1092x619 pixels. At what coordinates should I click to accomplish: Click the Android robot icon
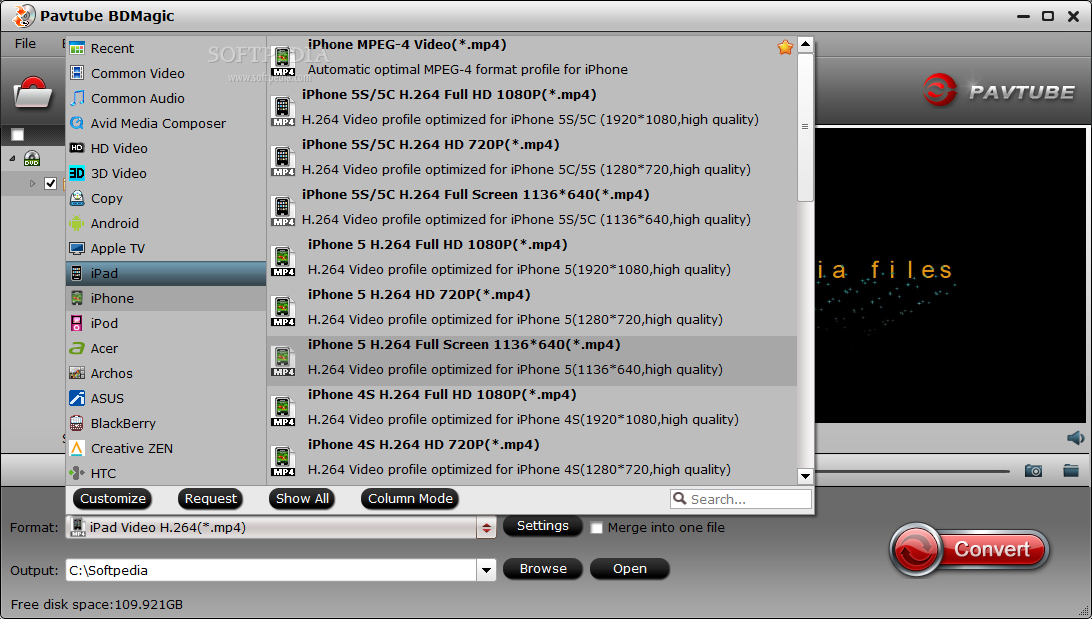tap(77, 224)
